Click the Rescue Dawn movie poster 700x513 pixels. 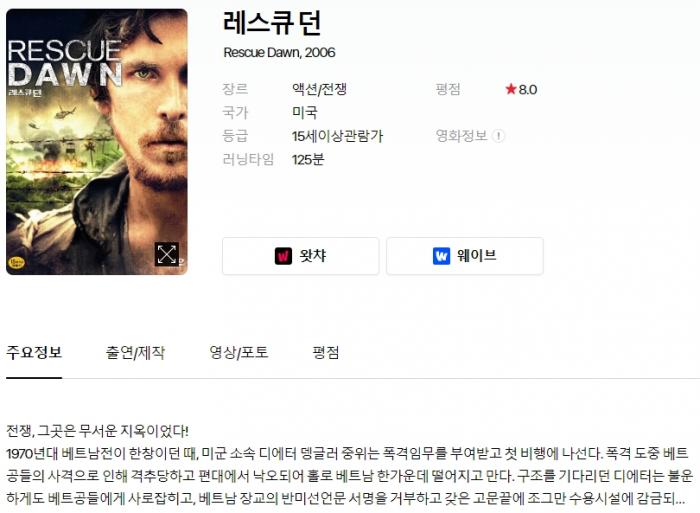click(x=97, y=142)
